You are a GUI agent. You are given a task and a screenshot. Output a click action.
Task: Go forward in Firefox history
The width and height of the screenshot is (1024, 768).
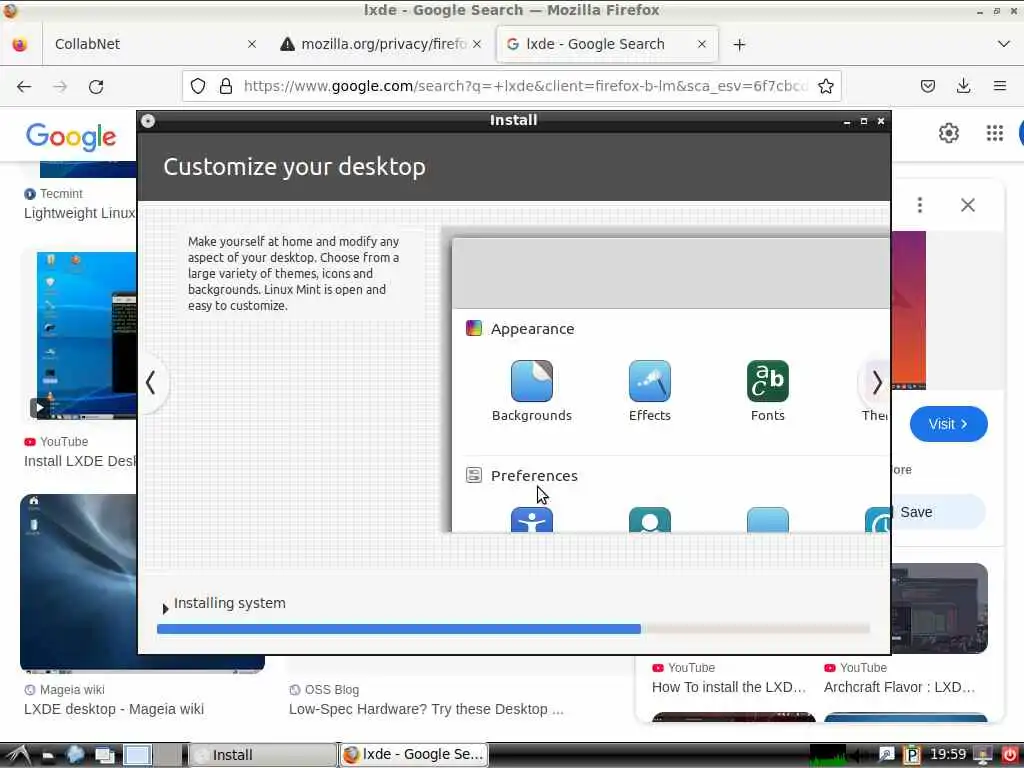tap(60, 86)
